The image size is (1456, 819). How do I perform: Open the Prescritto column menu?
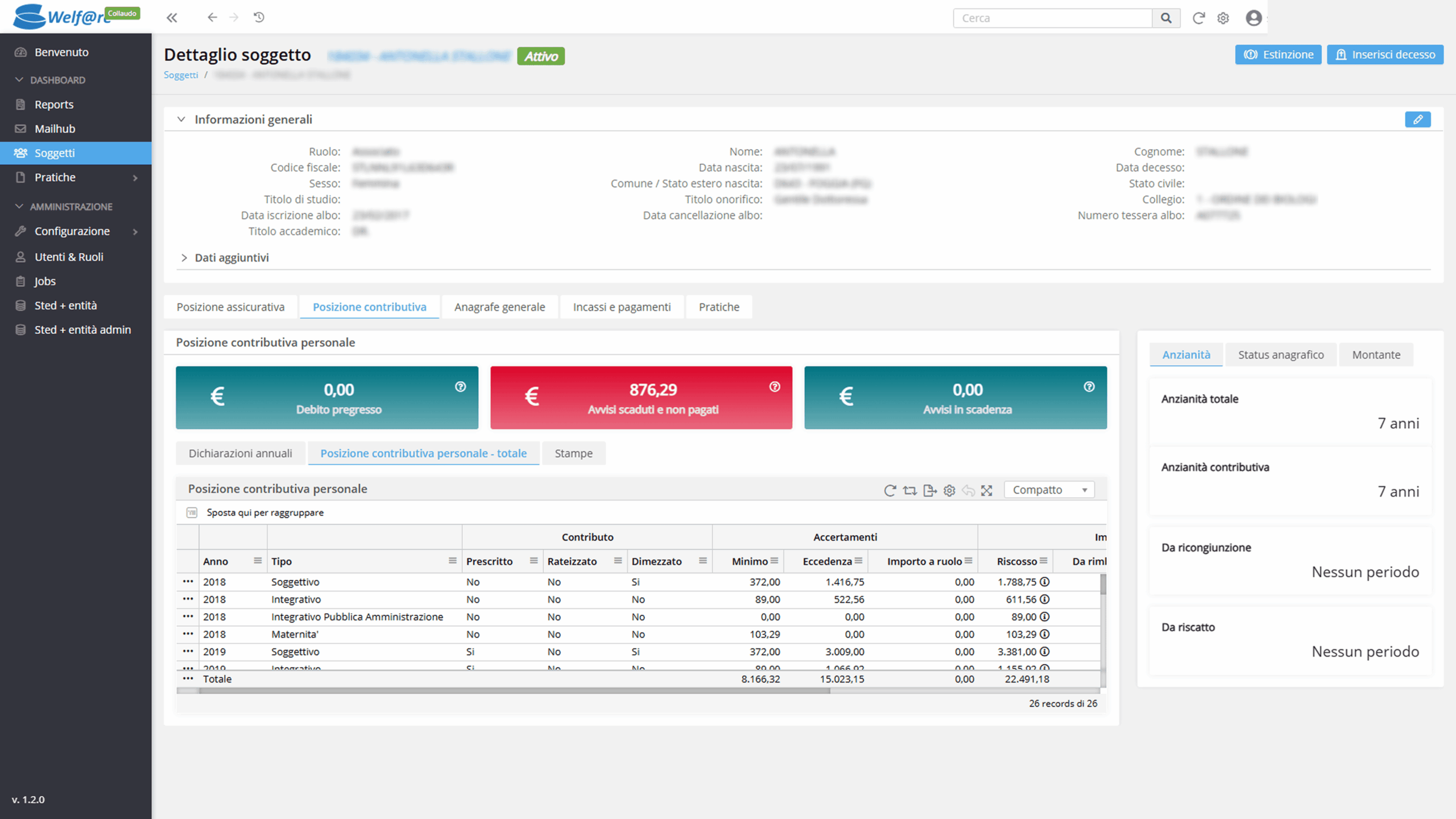point(533,561)
